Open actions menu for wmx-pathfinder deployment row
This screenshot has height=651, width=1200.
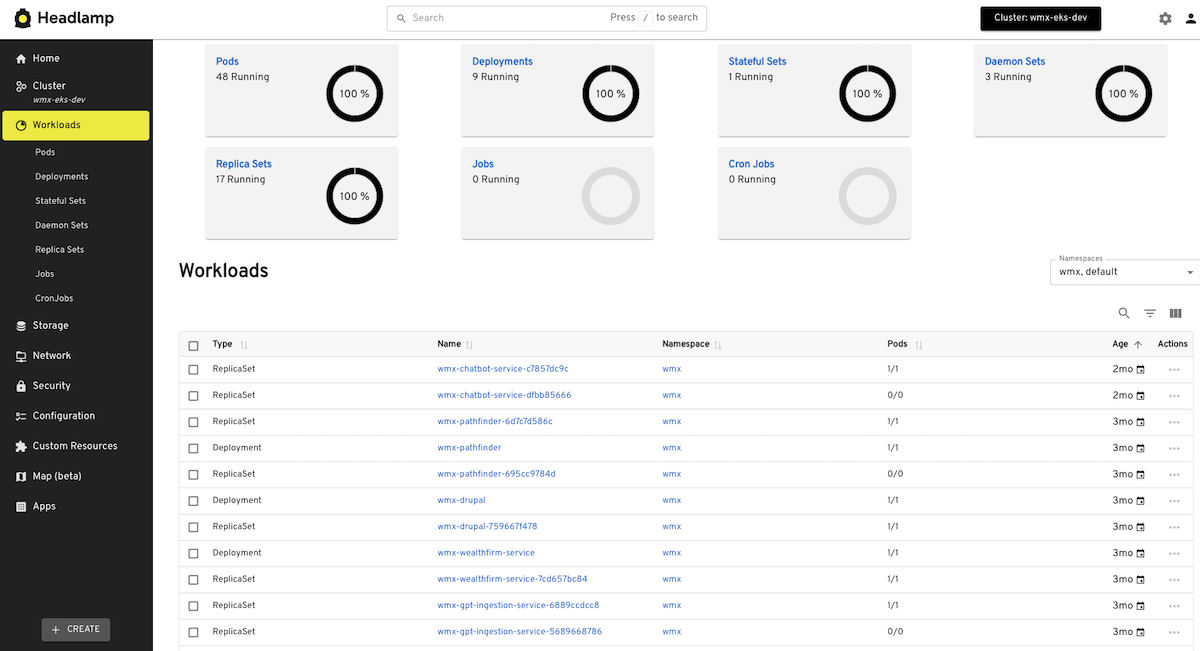(x=1174, y=448)
